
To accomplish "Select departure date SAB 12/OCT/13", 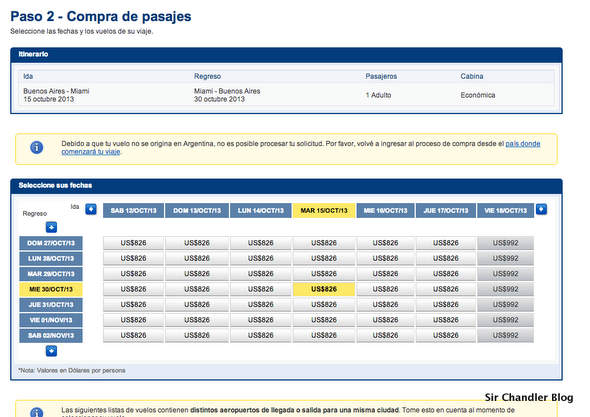I will point(133,210).
